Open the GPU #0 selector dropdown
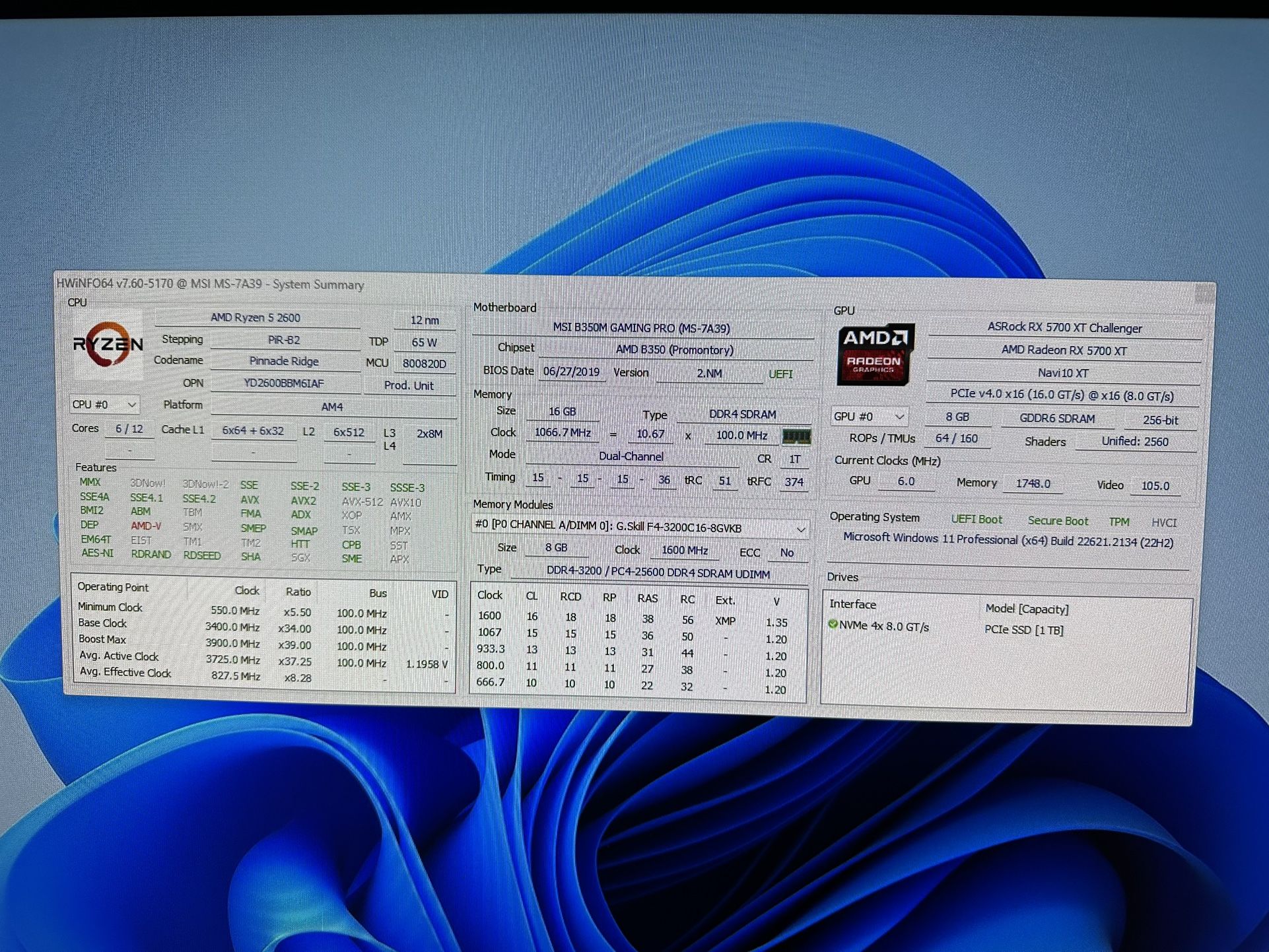1269x952 pixels. tap(869, 417)
